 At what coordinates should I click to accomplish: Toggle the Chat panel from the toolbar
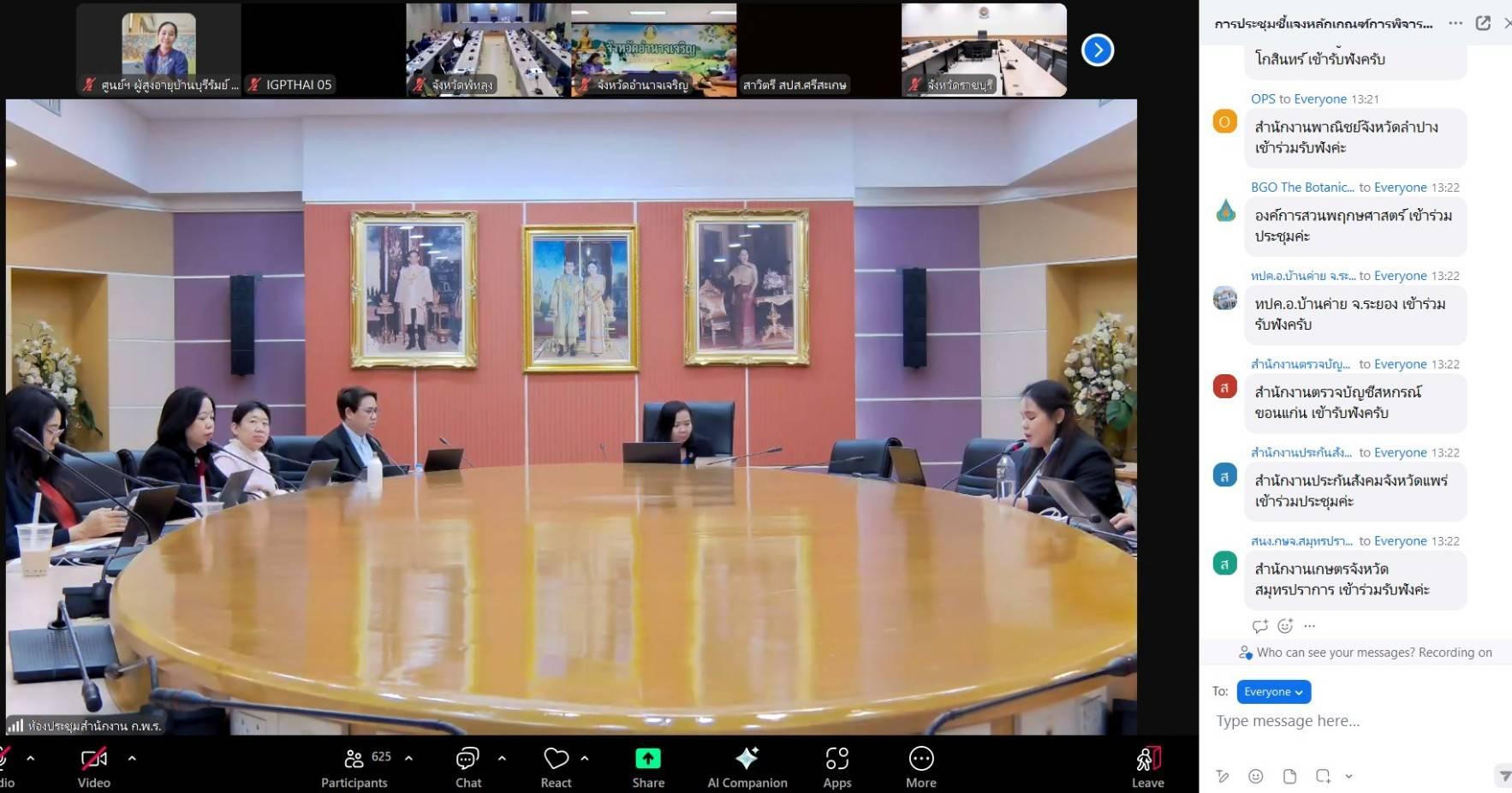coord(467,766)
